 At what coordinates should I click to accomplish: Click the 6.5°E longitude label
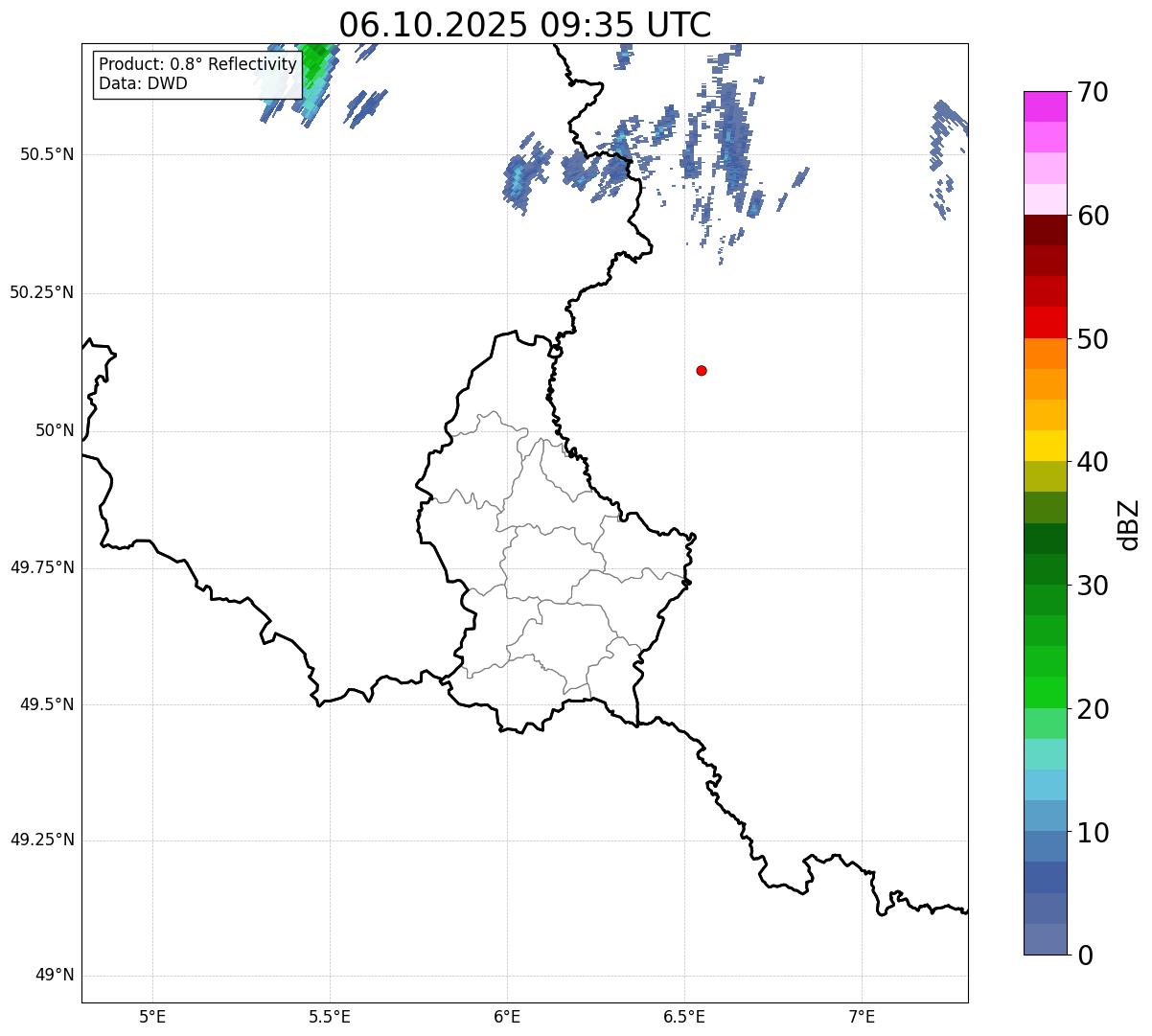684,1016
